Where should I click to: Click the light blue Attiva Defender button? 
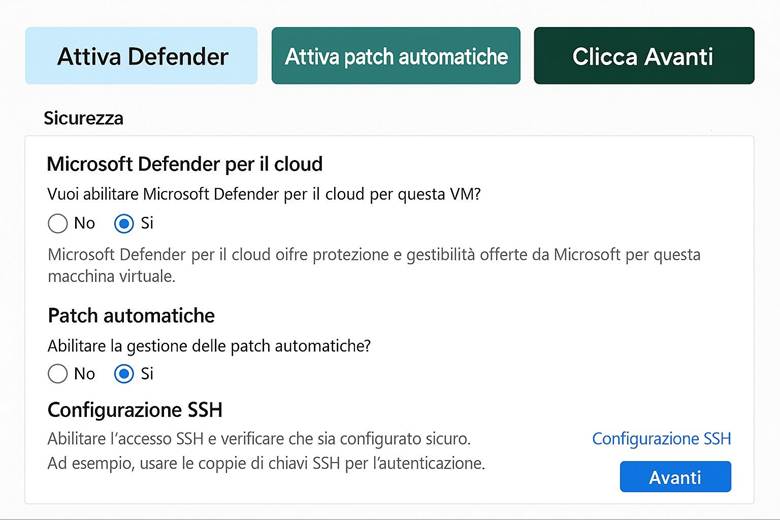coord(141,56)
